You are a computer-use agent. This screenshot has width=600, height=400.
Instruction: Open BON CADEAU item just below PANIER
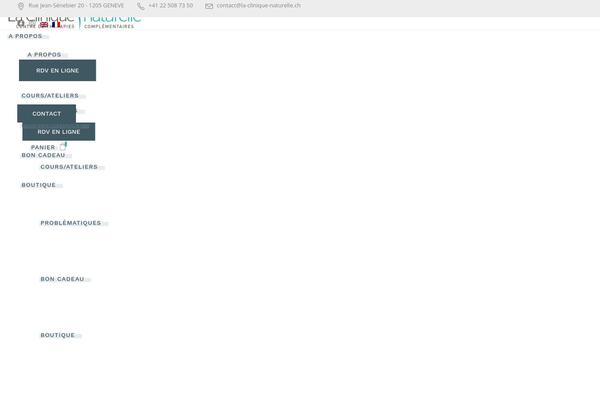(43, 155)
